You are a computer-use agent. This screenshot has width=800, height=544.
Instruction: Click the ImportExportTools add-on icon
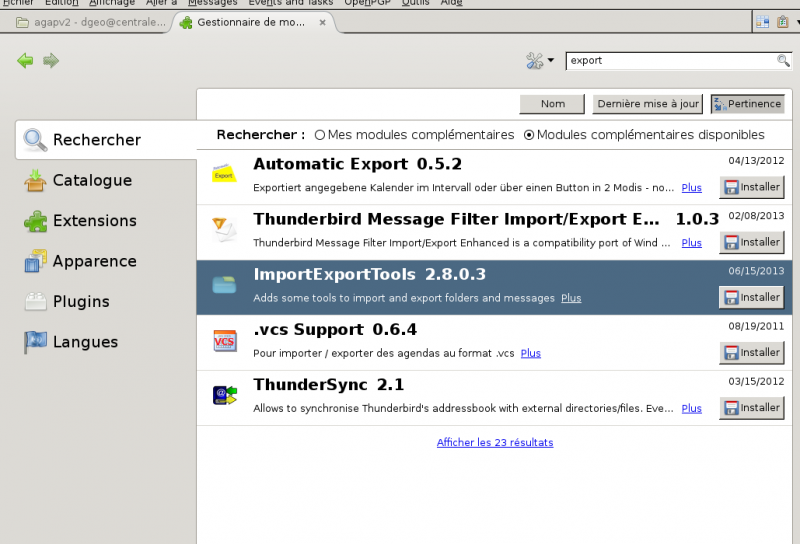click(224, 285)
